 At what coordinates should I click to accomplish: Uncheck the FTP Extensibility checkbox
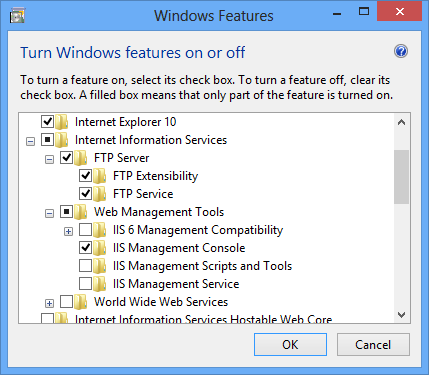(x=85, y=175)
